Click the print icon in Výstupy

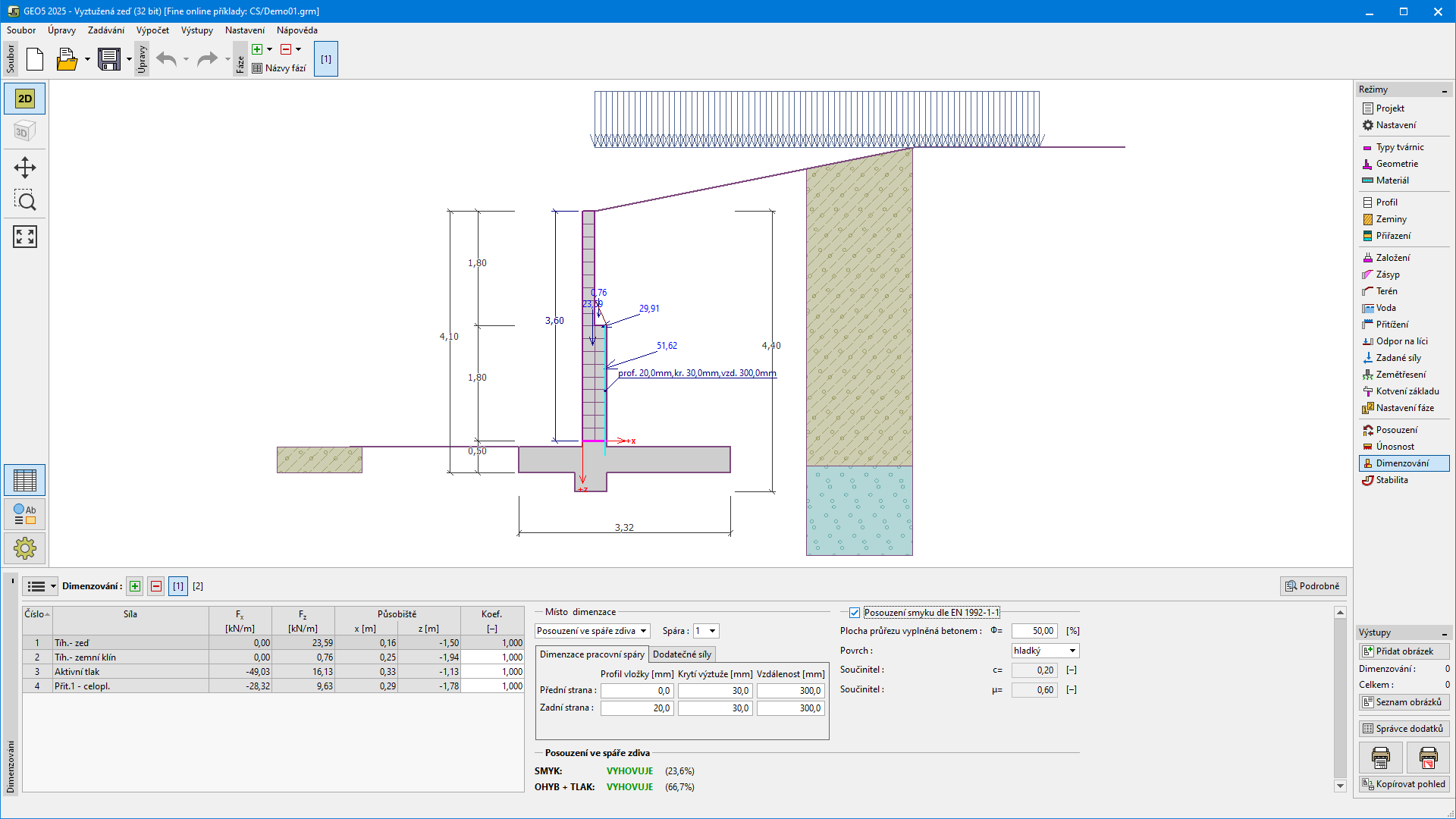tap(1380, 757)
